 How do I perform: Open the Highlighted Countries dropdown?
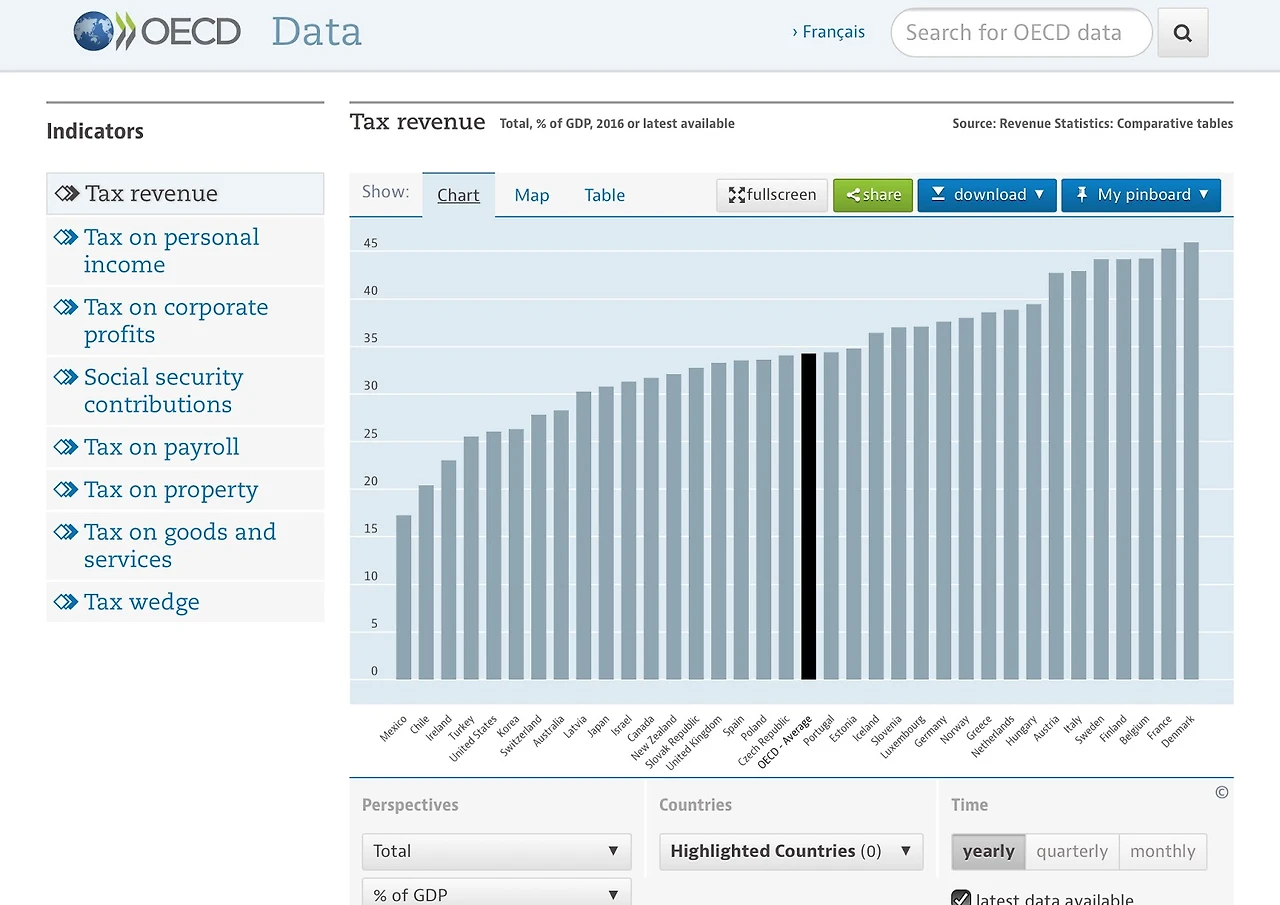tap(791, 851)
